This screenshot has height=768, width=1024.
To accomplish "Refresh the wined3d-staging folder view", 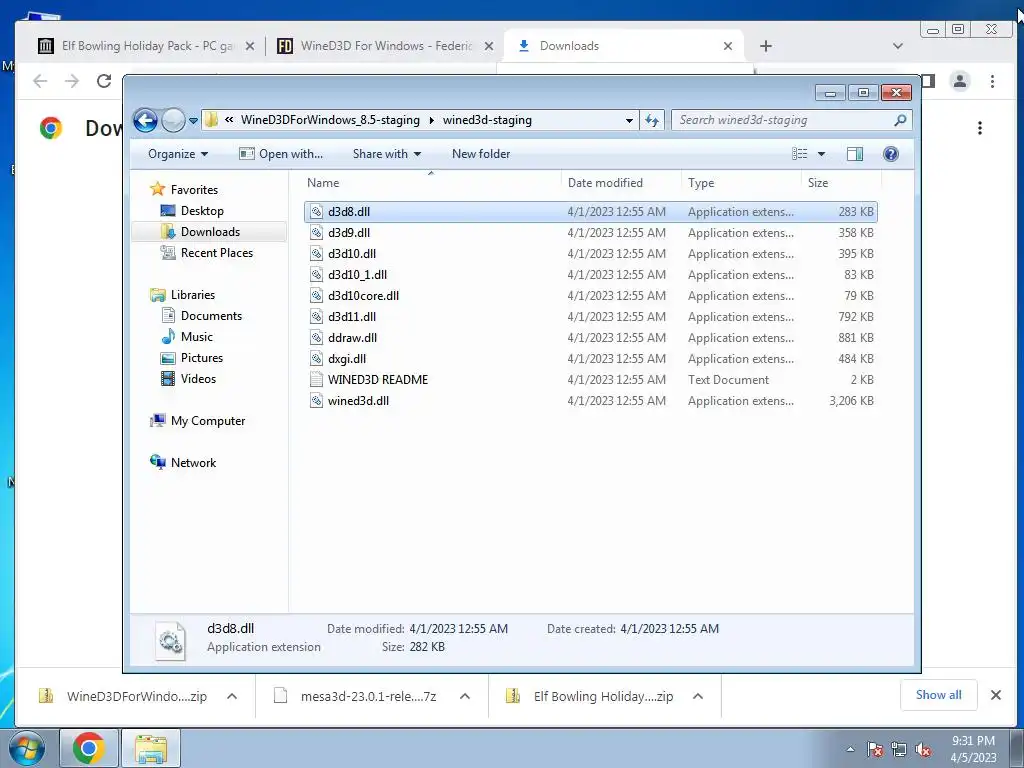I will click(652, 120).
